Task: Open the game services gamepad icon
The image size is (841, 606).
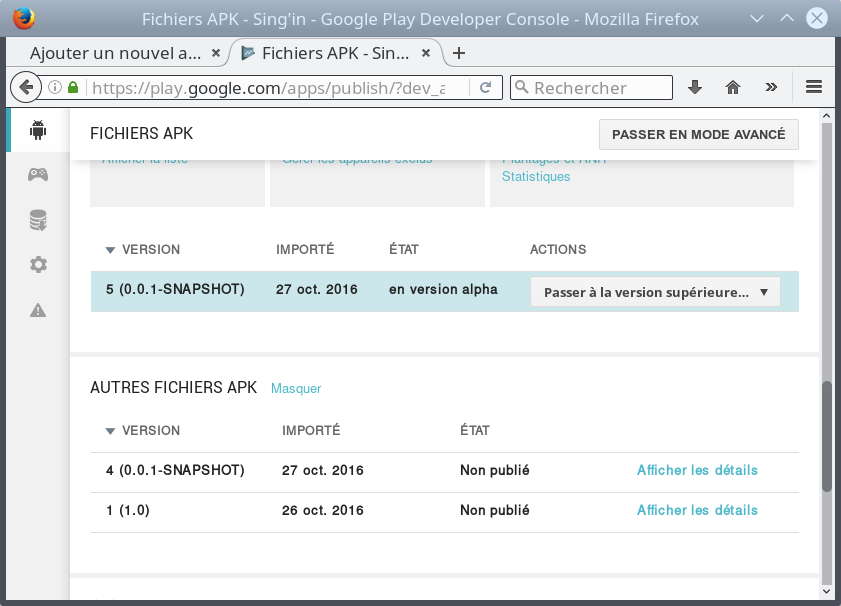Action: 38,174
